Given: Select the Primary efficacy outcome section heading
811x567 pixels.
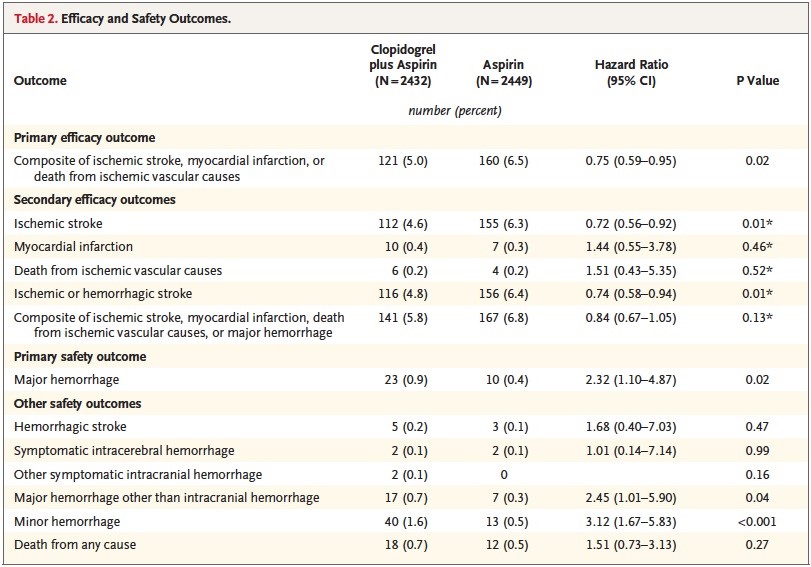Looking at the screenshot, I should tap(84, 138).
